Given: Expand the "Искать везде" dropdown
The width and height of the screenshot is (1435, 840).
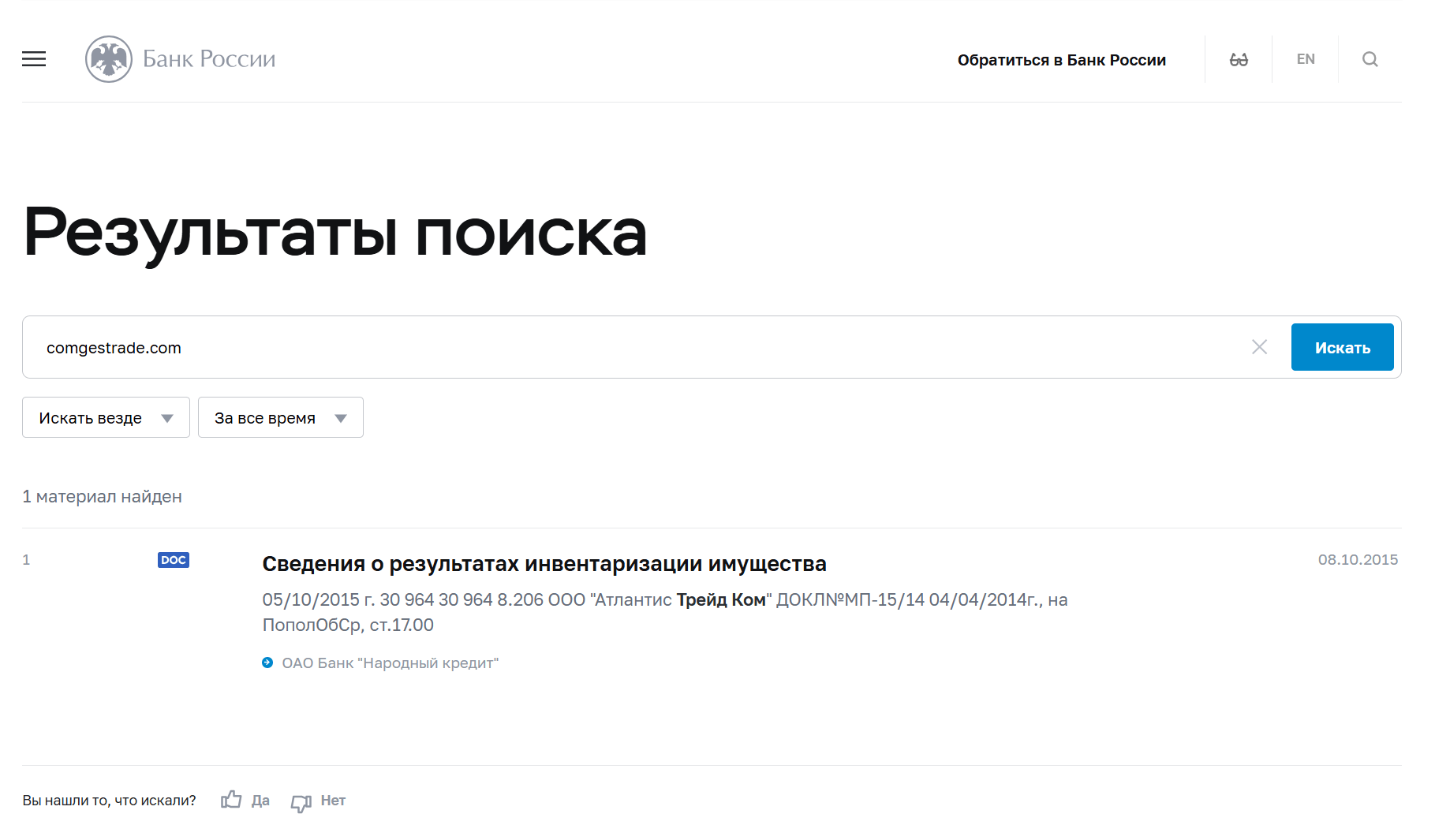Looking at the screenshot, I should pos(106,418).
